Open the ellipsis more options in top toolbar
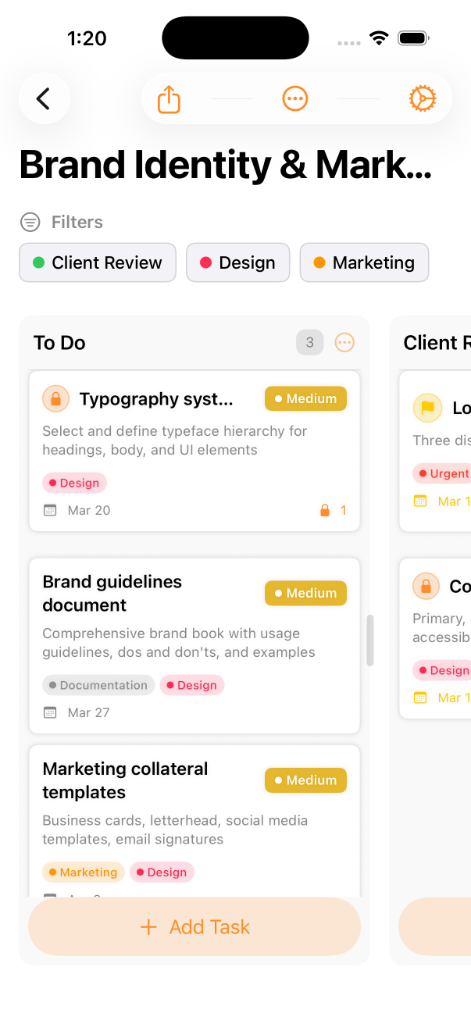471x1024 pixels. pyautogui.click(x=295, y=99)
